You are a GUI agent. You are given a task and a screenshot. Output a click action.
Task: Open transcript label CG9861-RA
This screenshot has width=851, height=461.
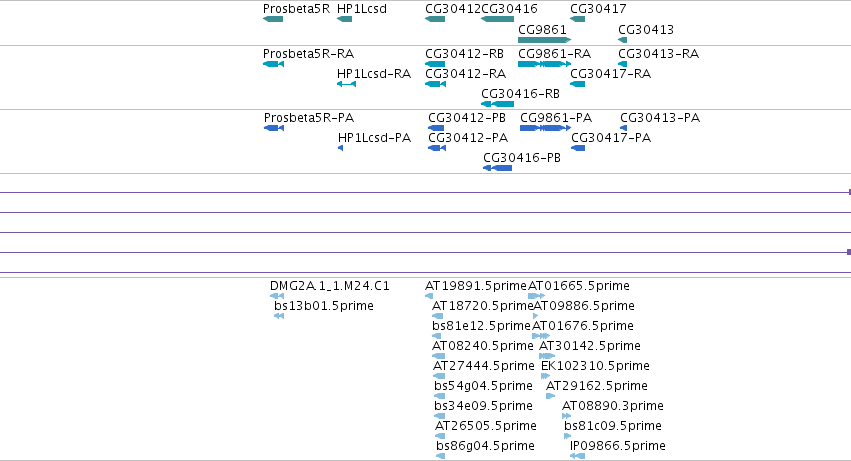click(555, 54)
